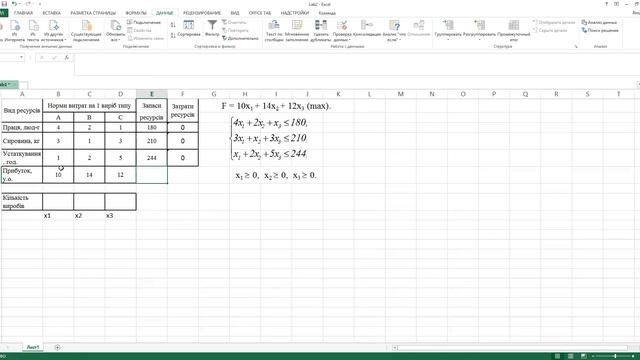Click the Подключения connections button
The image size is (640, 360).
tap(144, 22)
